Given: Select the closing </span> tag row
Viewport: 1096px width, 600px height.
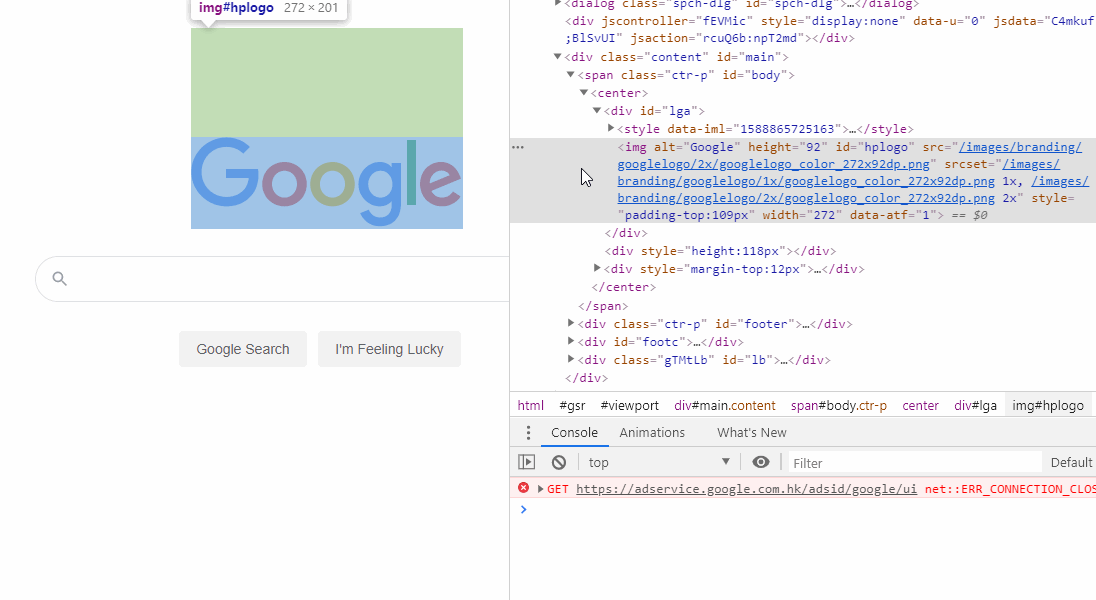Looking at the screenshot, I should [603, 306].
